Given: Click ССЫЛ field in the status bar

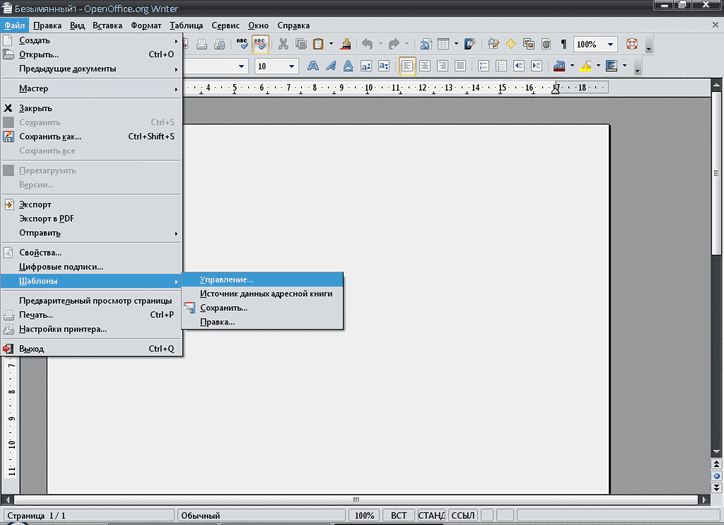Looking at the screenshot, I should tap(463, 515).
